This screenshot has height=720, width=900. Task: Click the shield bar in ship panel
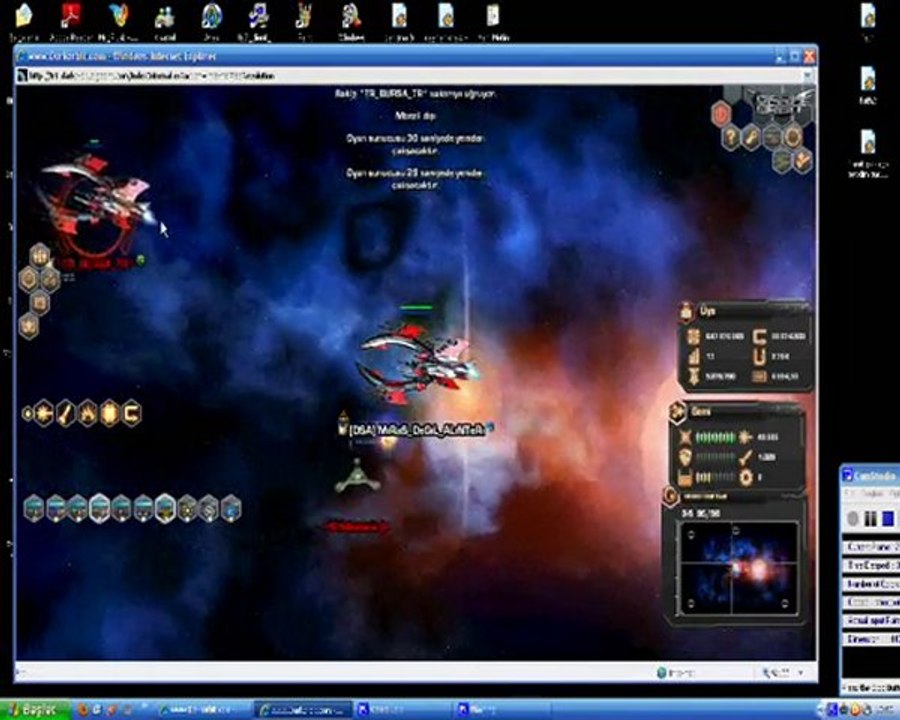(x=715, y=457)
